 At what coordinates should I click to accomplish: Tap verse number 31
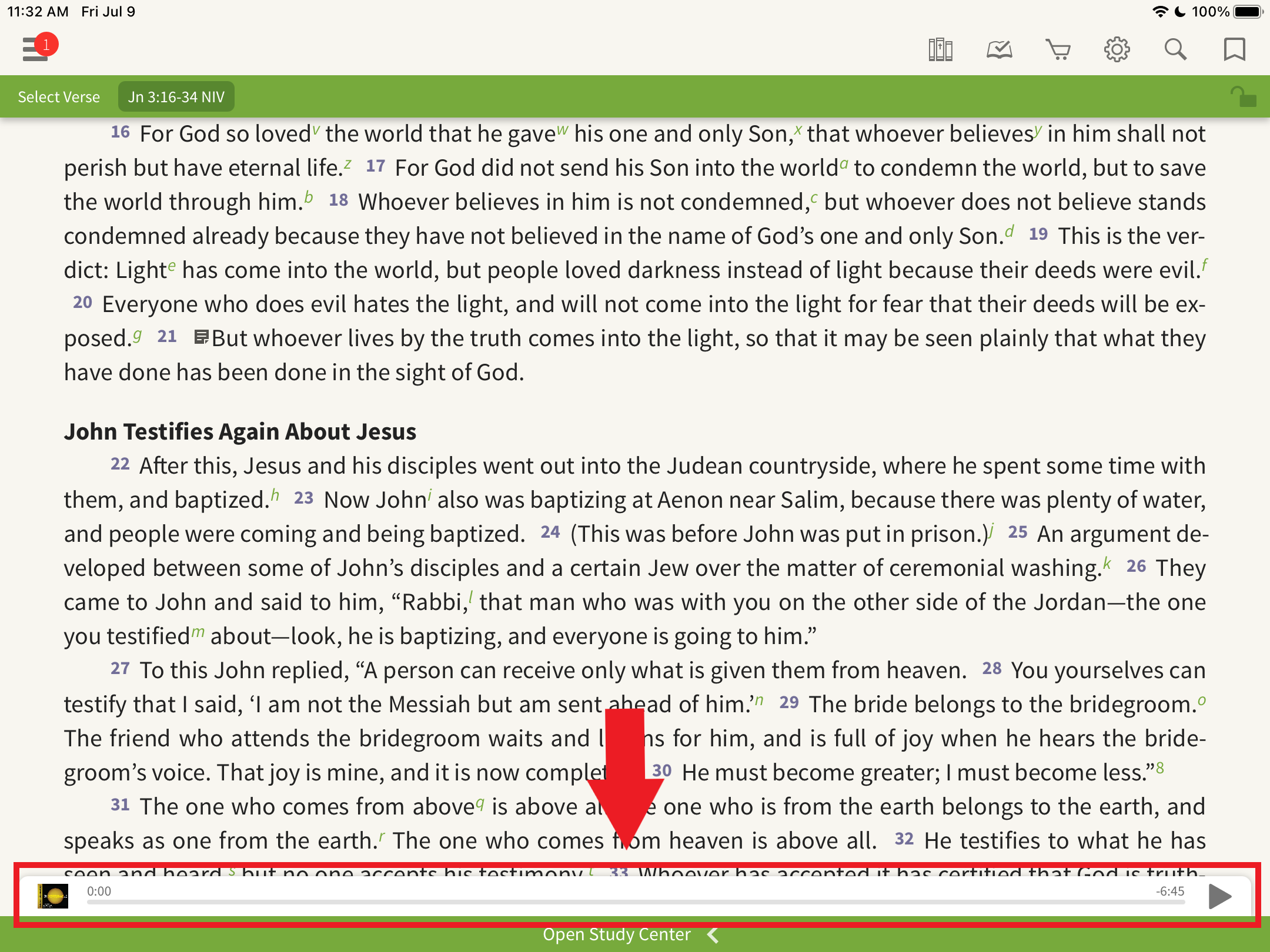pyautogui.click(x=120, y=805)
